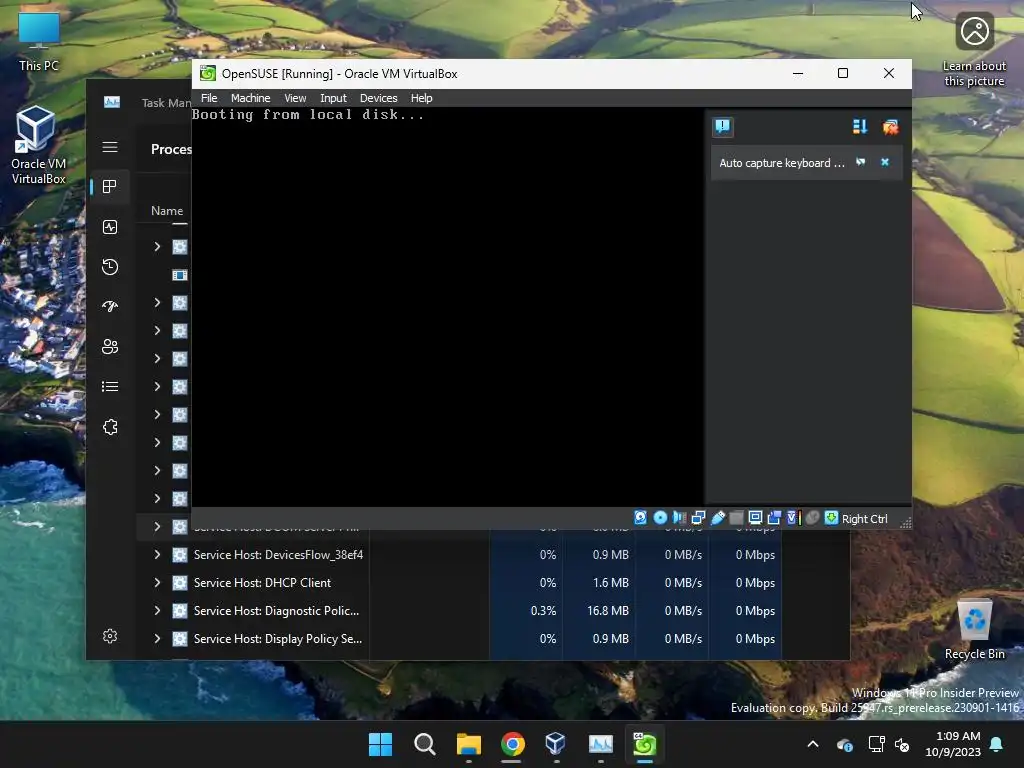Click the hard disk activity indicator icon
Image resolution: width=1024 pixels, height=768 pixels.
pyautogui.click(x=640, y=518)
